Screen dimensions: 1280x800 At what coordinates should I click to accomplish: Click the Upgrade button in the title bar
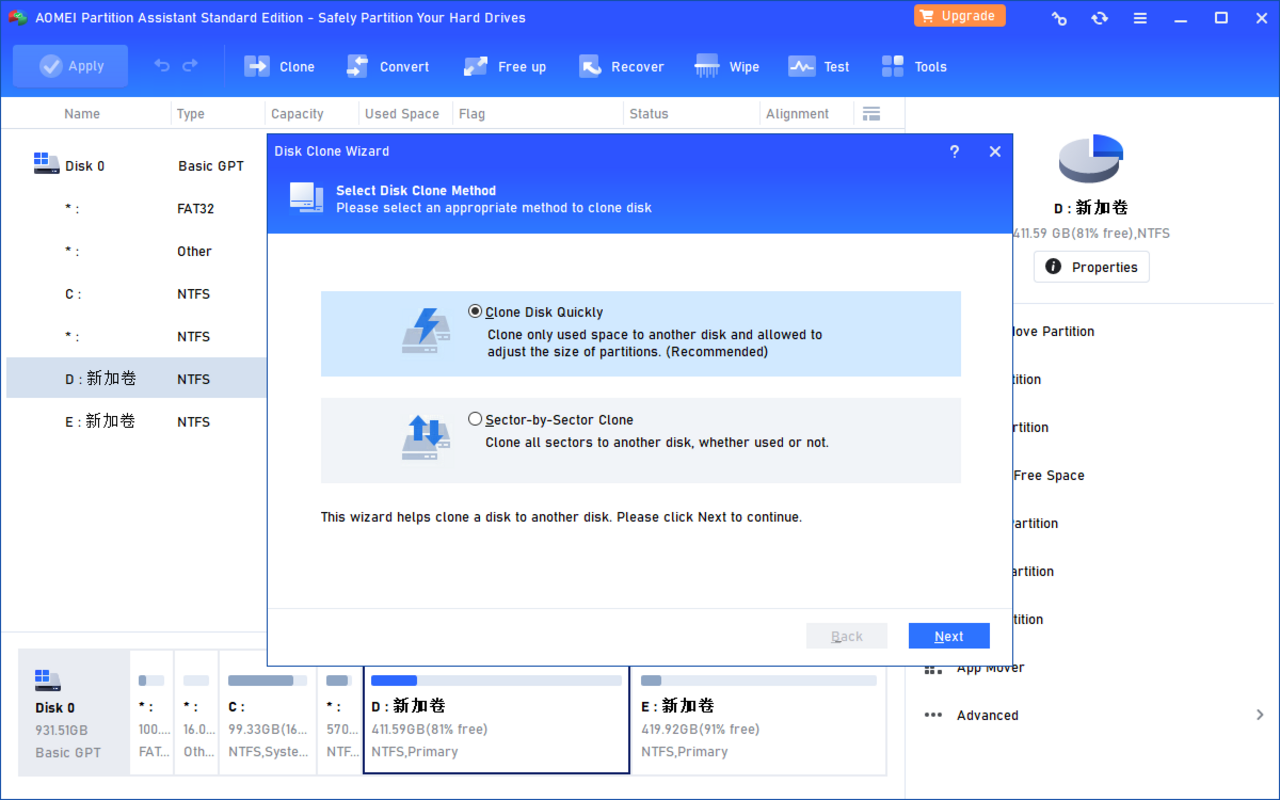[x=959, y=16]
